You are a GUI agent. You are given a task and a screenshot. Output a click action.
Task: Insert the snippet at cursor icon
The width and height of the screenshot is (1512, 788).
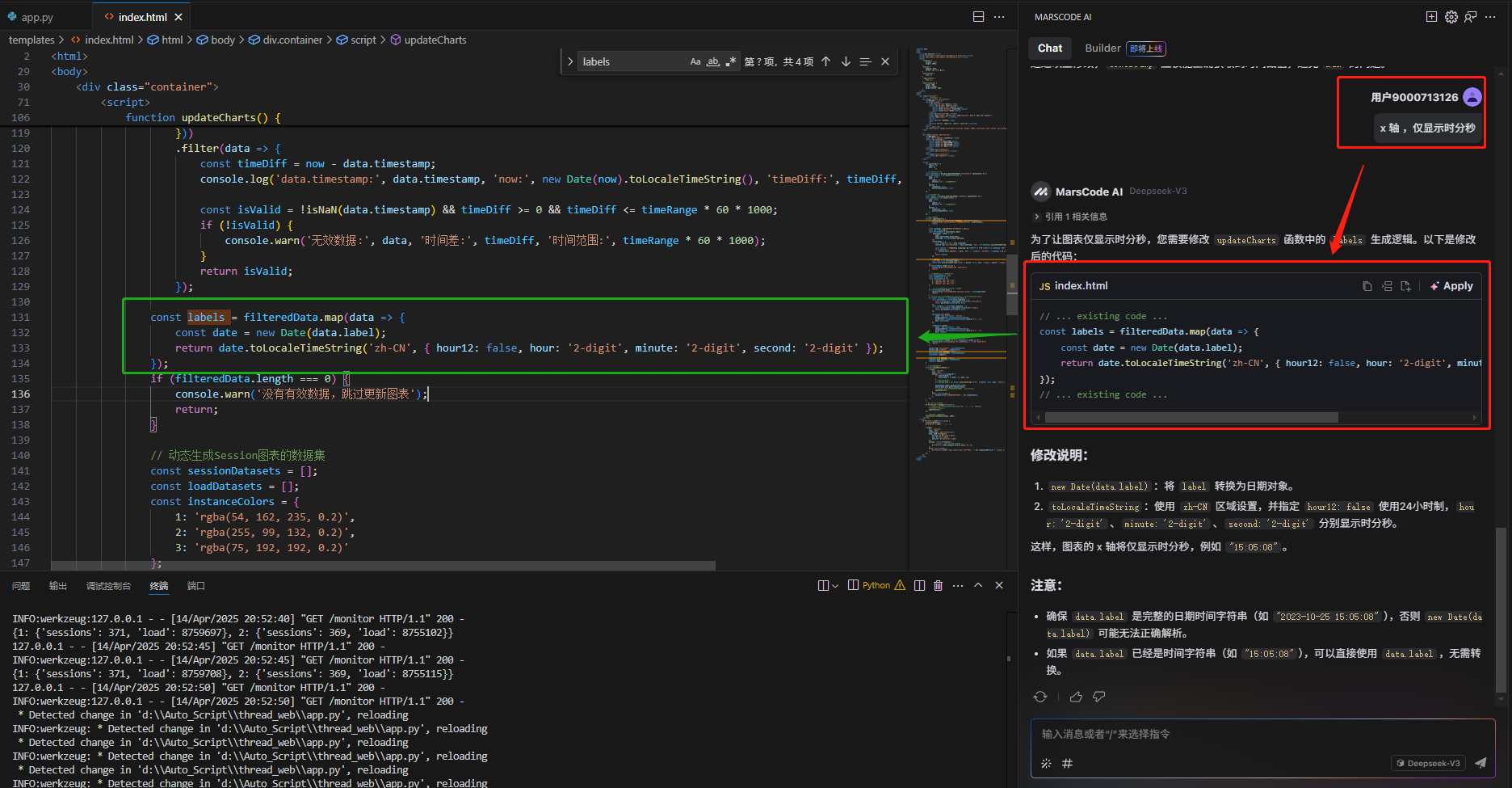pos(1387,286)
